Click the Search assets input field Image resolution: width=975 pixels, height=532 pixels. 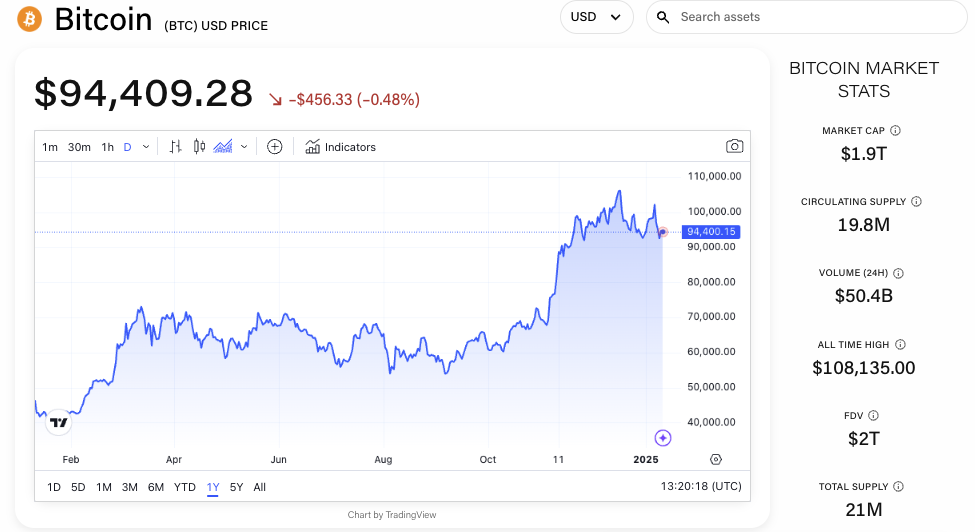coord(810,17)
